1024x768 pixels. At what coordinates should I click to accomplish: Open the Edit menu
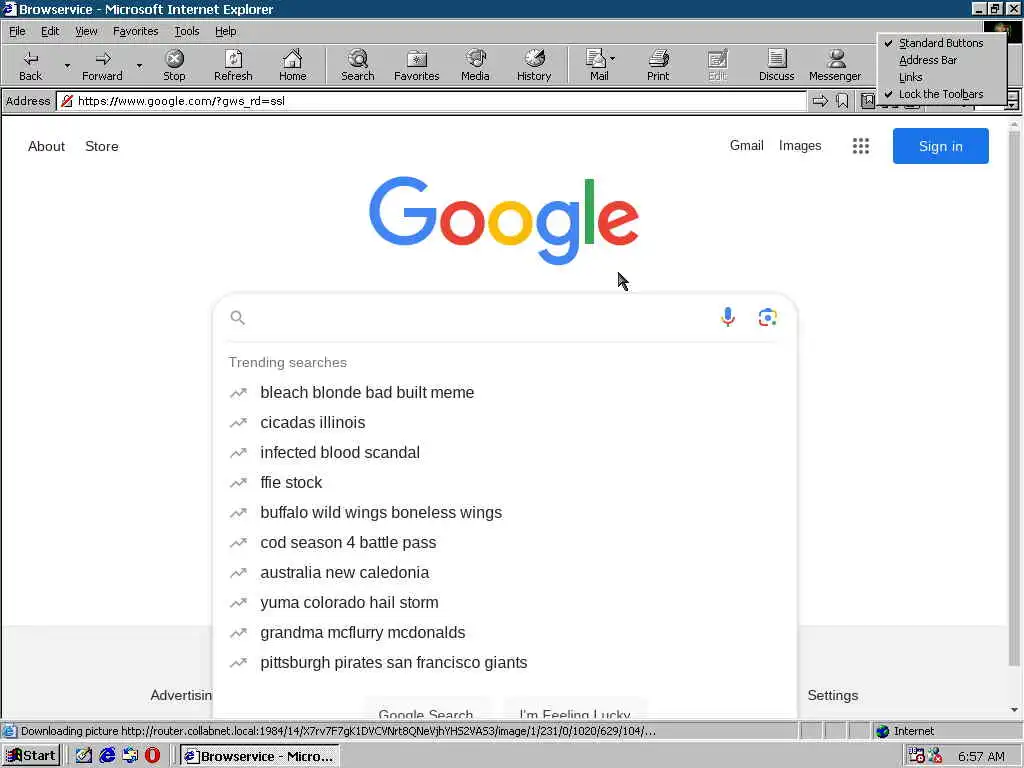point(50,31)
